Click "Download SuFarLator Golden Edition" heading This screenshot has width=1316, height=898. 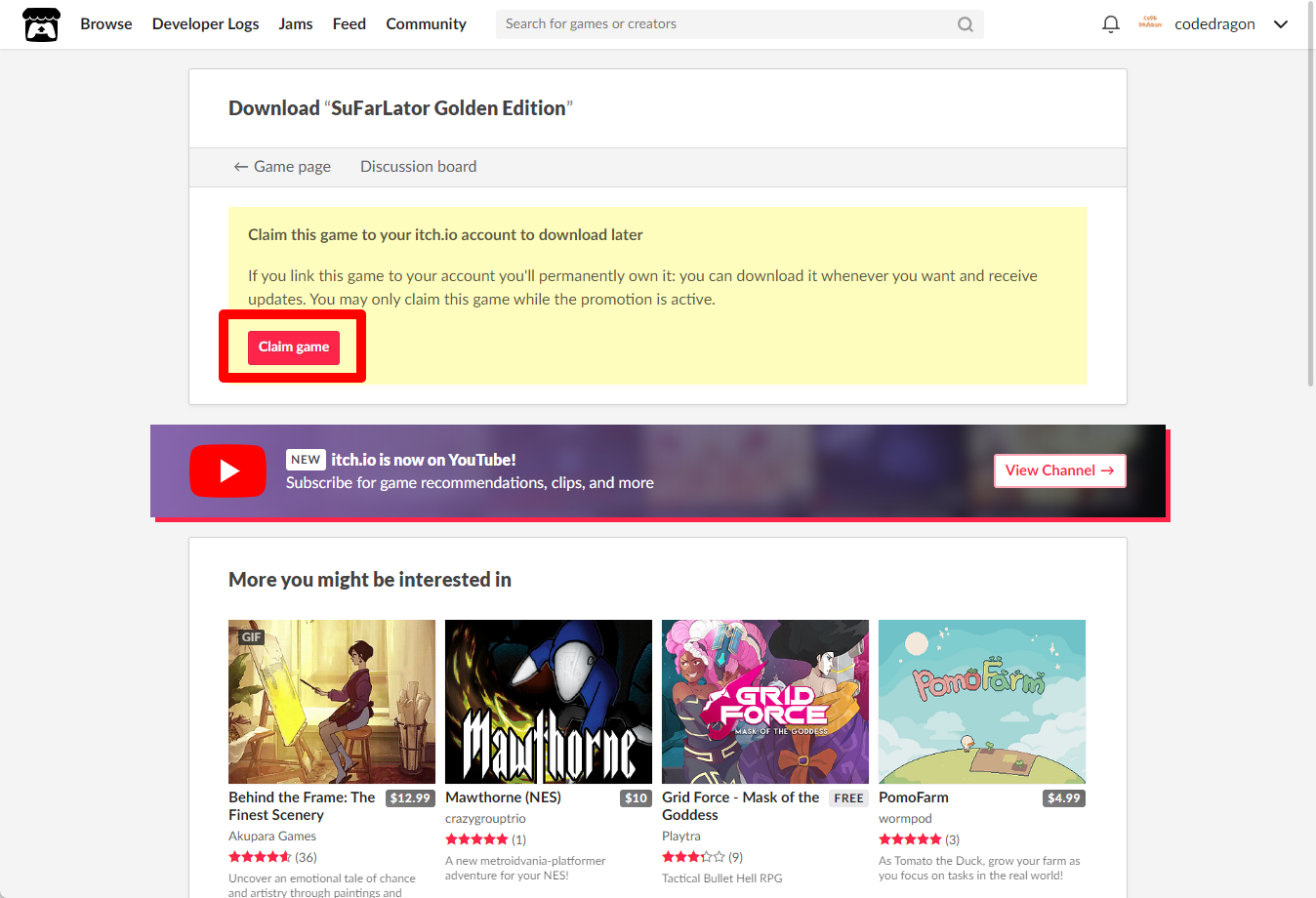coord(400,108)
